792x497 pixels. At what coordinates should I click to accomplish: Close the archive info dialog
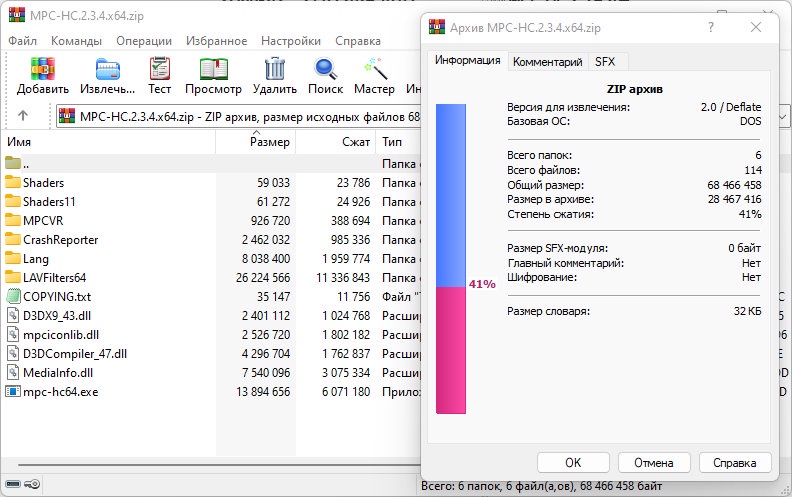point(756,27)
